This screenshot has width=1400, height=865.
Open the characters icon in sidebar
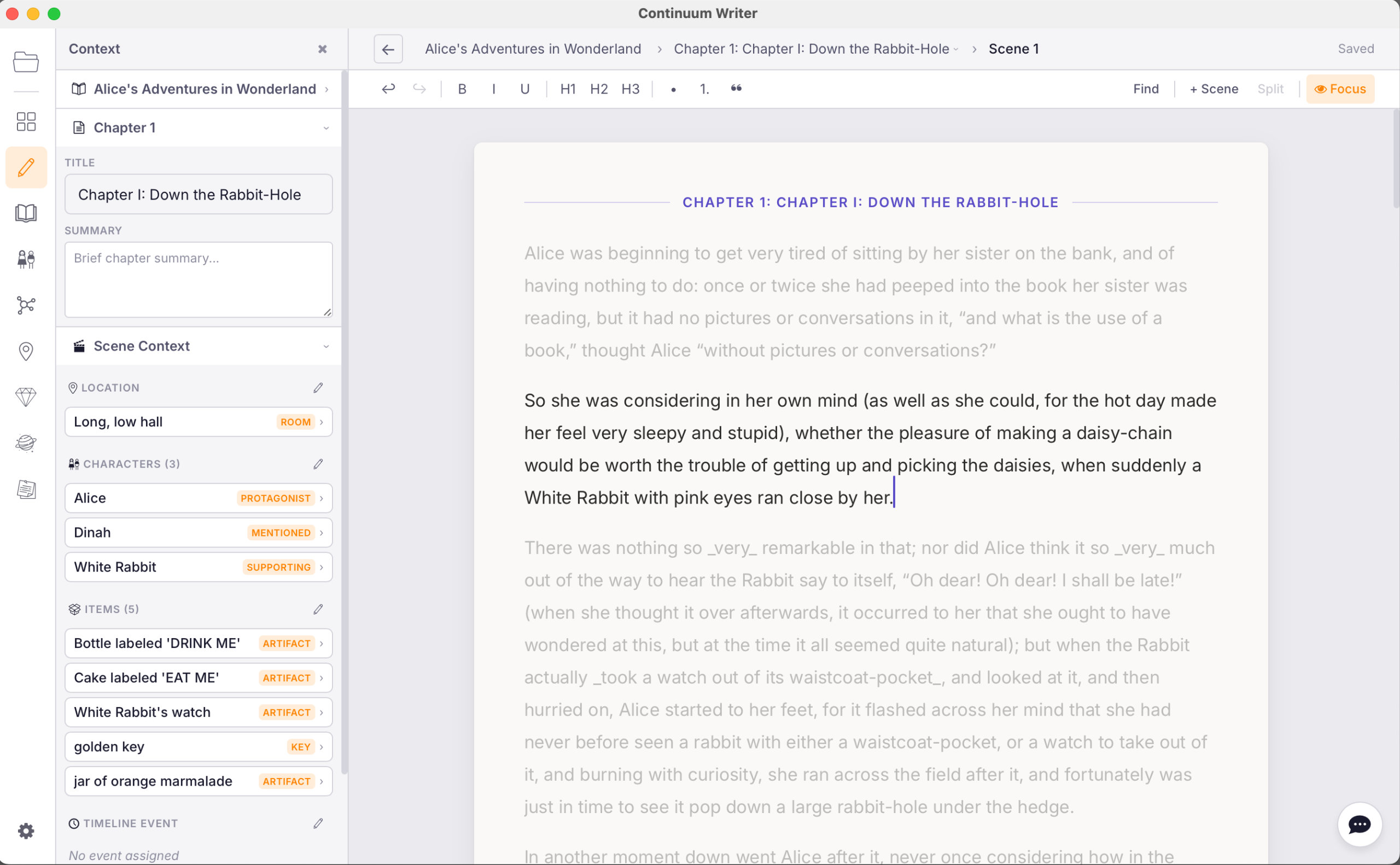point(26,259)
